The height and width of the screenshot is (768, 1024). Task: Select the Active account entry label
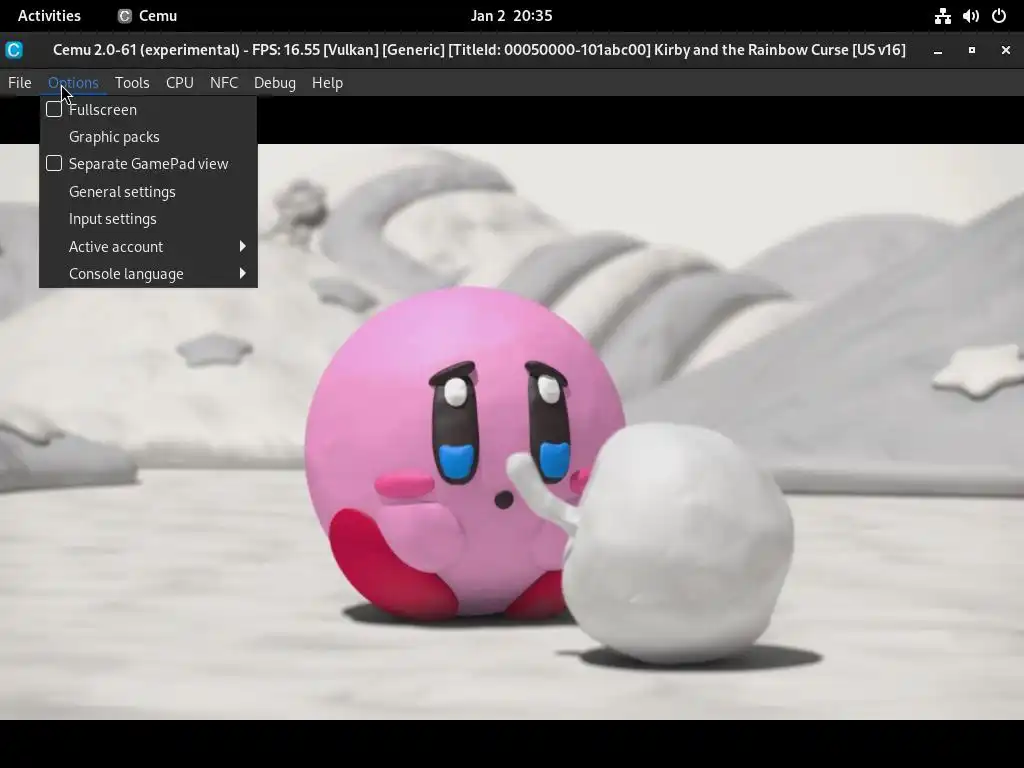[116, 247]
